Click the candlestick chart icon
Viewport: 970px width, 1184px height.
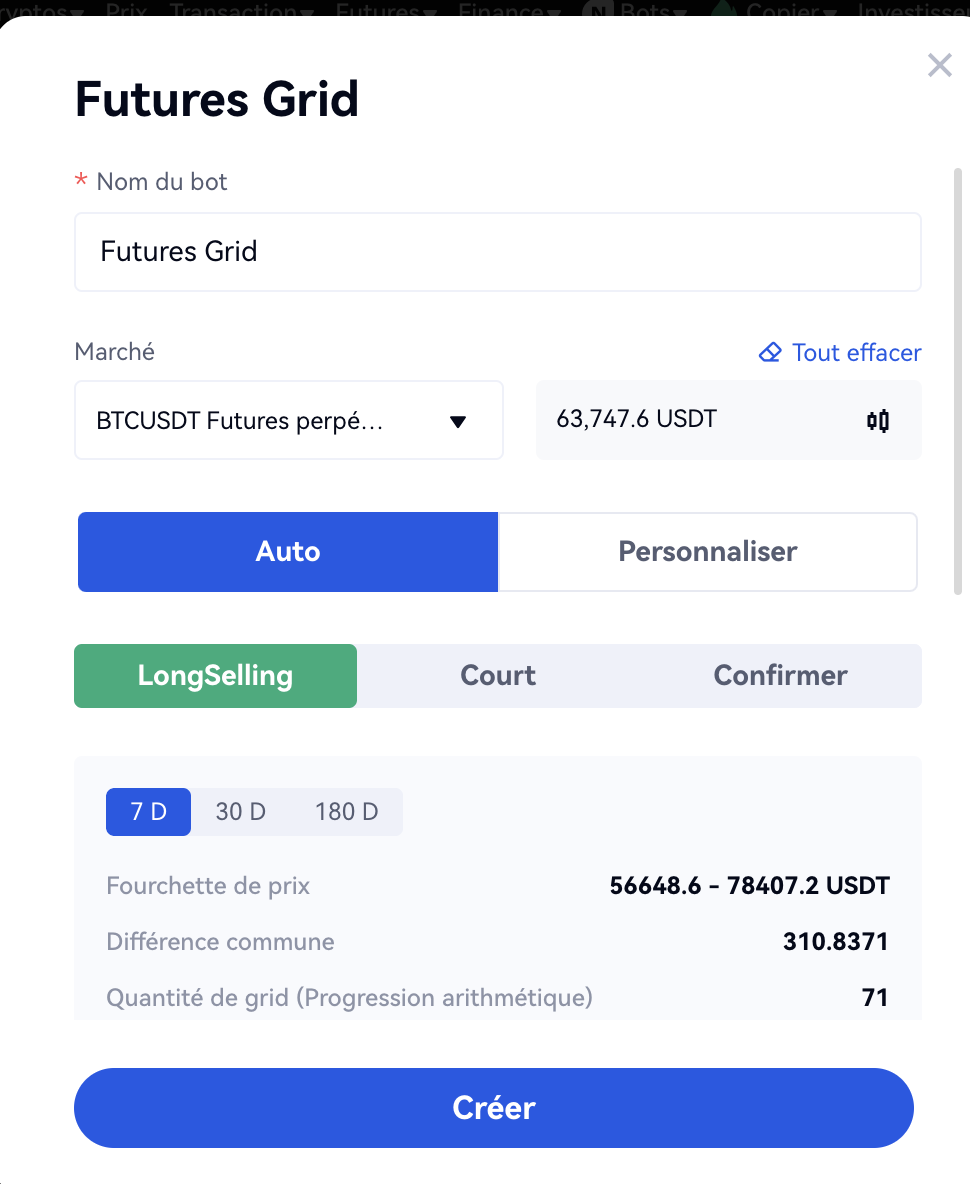point(877,420)
